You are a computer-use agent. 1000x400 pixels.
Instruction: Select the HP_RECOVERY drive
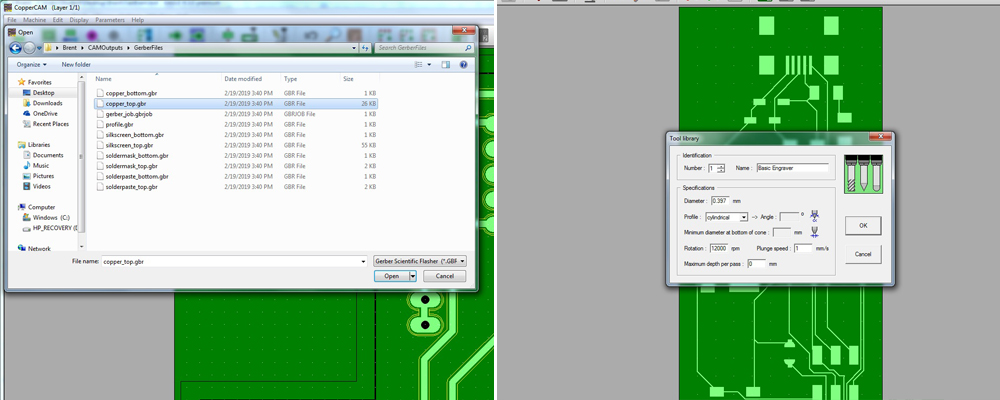pos(50,228)
